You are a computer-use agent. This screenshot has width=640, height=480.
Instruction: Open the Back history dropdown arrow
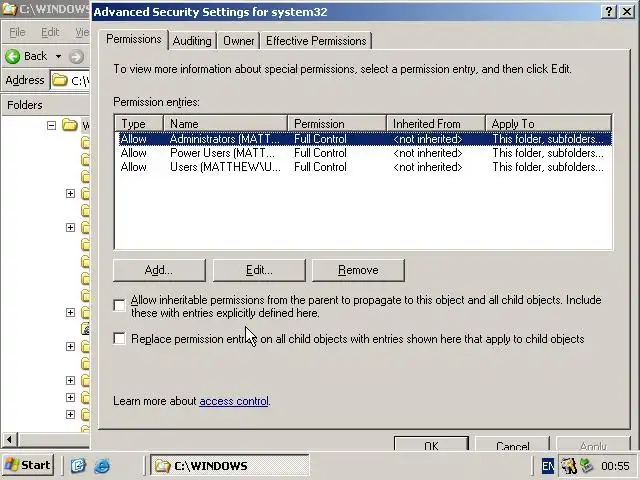click(x=58, y=56)
